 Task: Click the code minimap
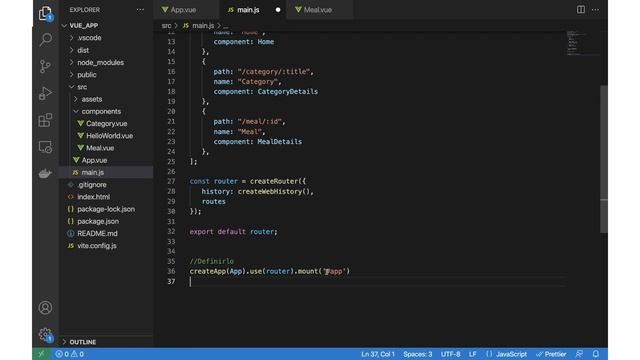(582, 43)
